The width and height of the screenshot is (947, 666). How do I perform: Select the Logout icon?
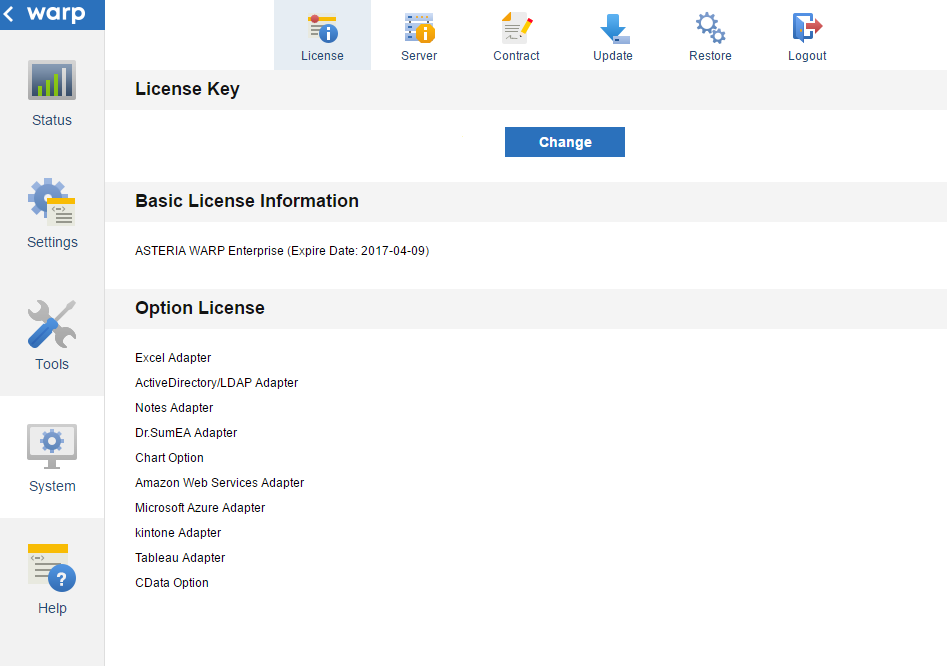[x=806, y=35]
